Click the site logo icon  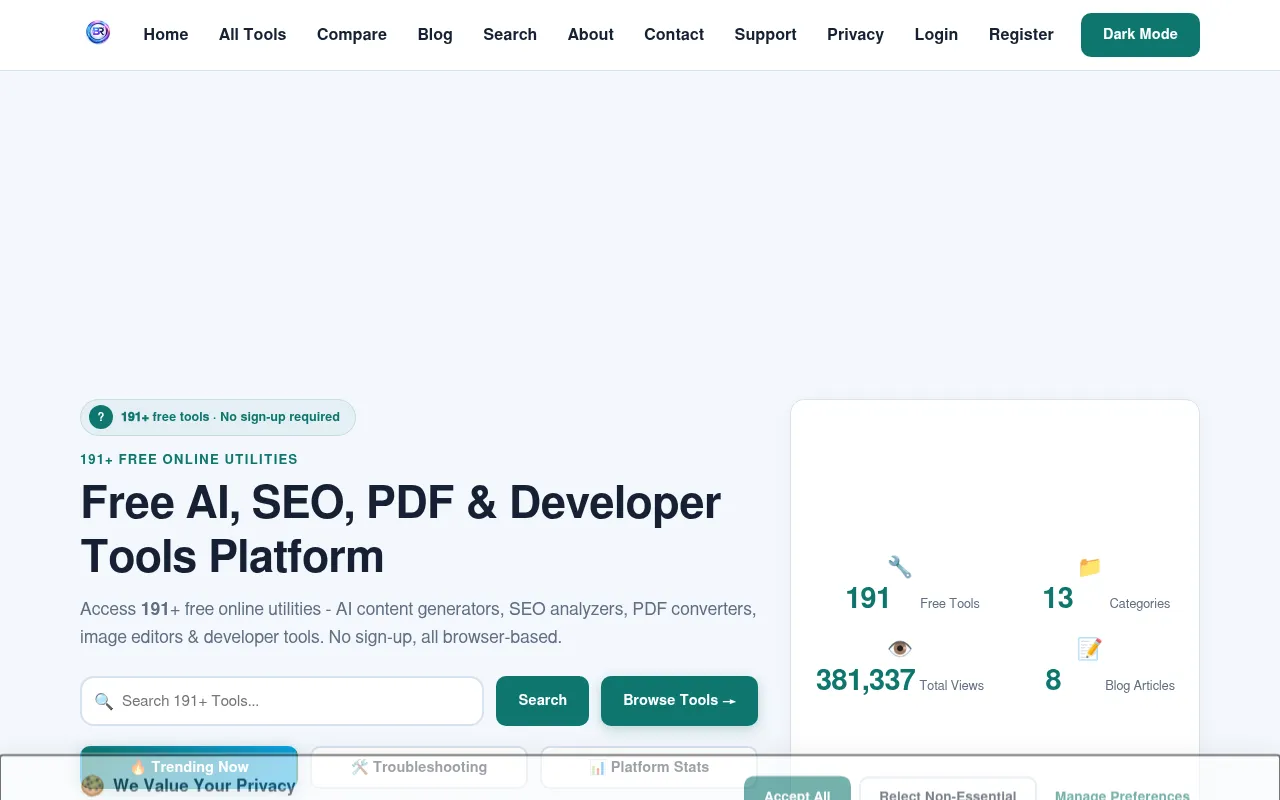pyautogui.click(x=98, y=33)
